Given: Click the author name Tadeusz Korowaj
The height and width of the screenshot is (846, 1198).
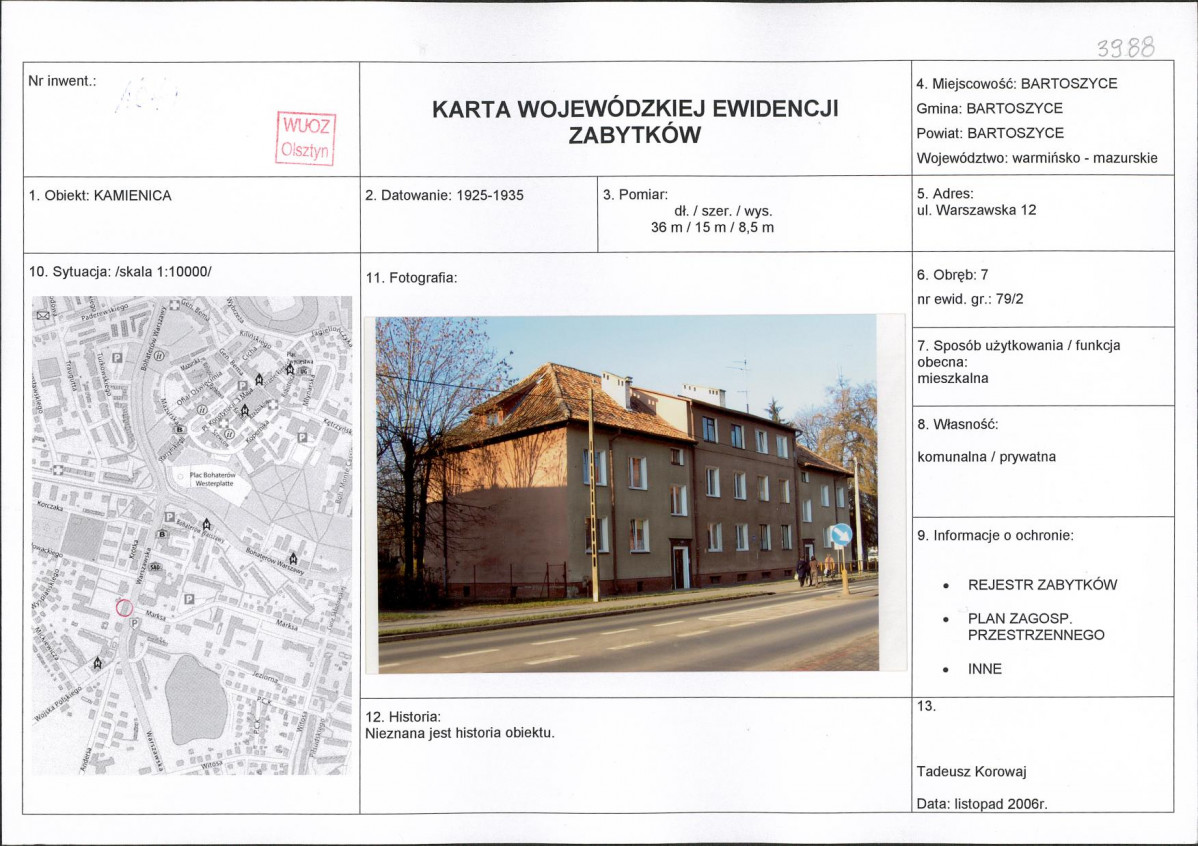Looking at the screenshot, I should click(x=971, y=771).
